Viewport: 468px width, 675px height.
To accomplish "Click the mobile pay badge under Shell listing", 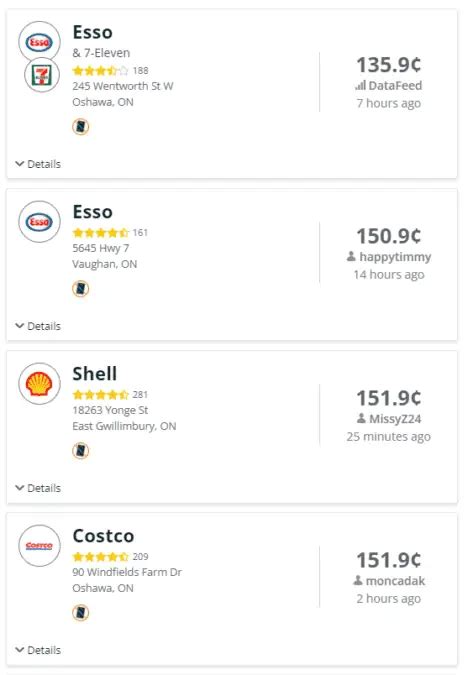I will [x=81, y=451].
